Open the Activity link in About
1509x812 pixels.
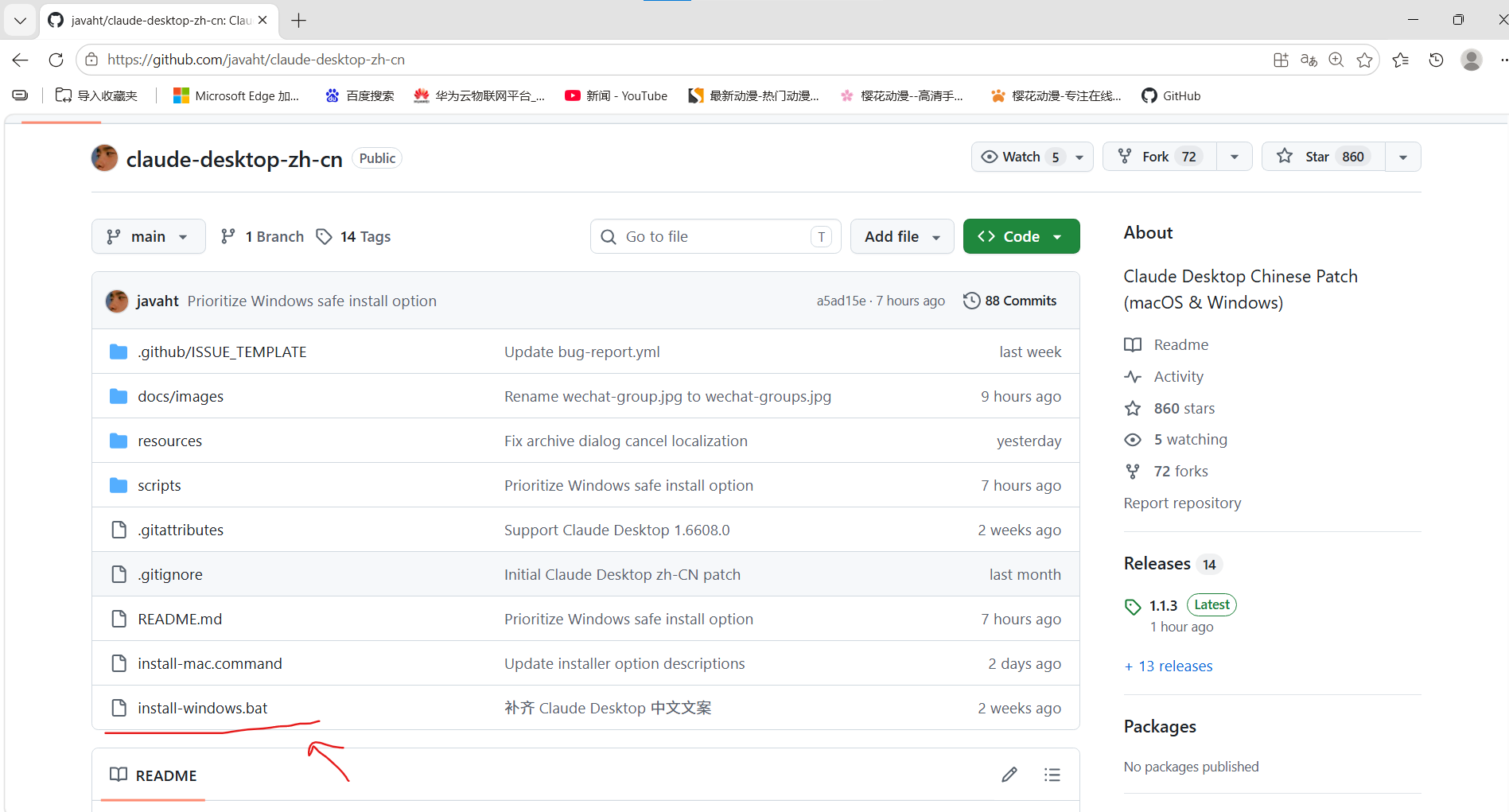point(1164,376)
